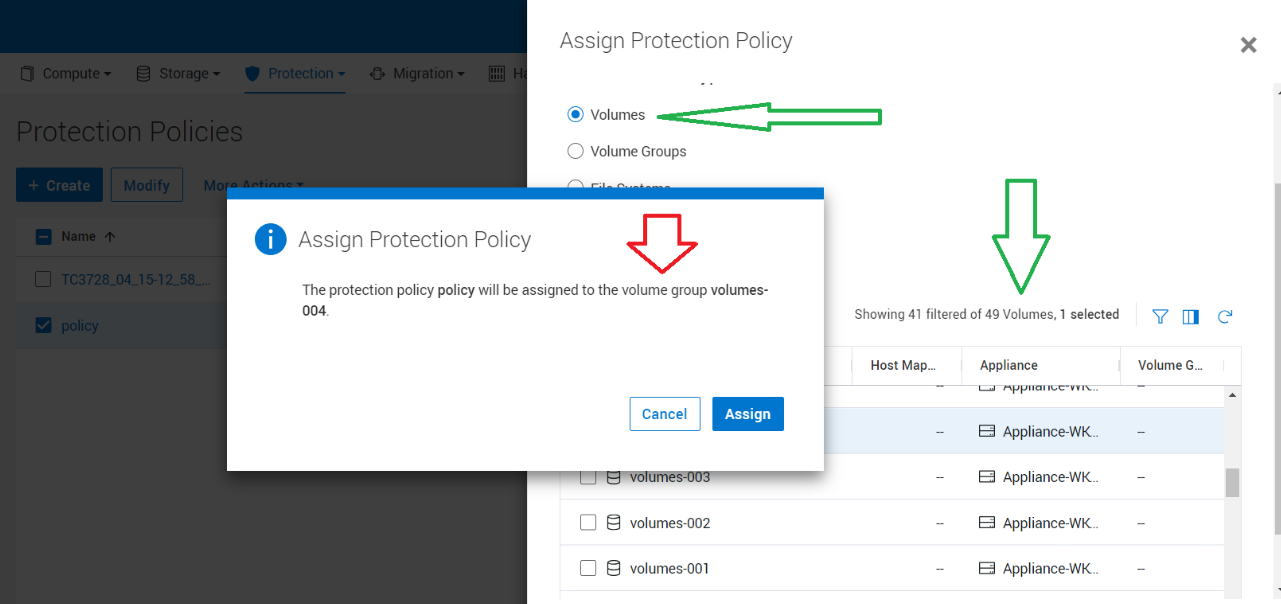Select the Volume Groups radio button

[x=575, y=151]
